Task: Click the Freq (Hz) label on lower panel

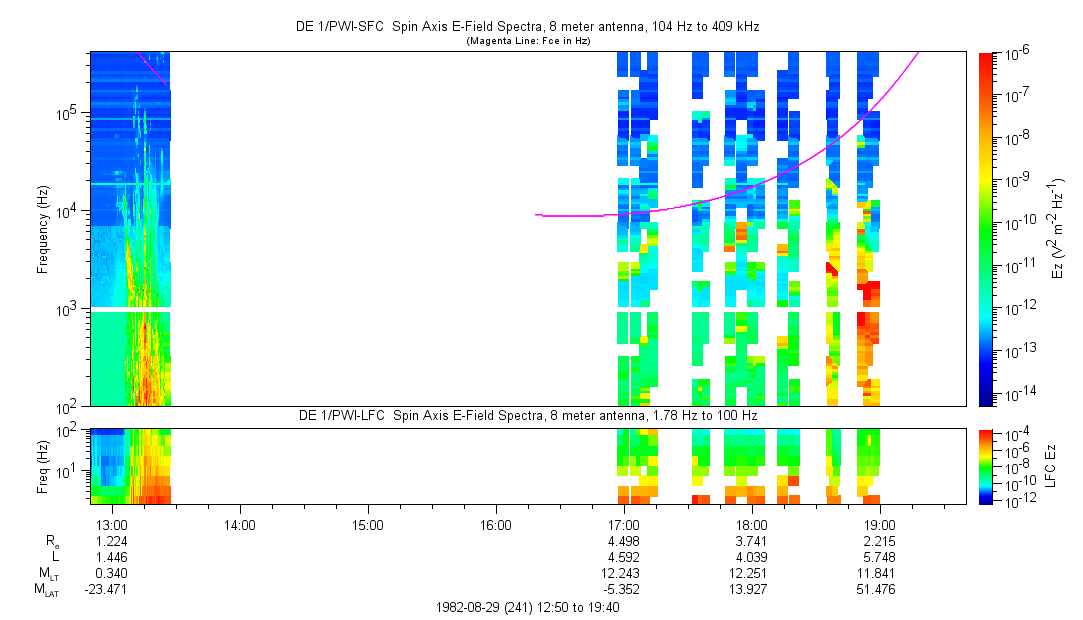Action: click(43, 464)
